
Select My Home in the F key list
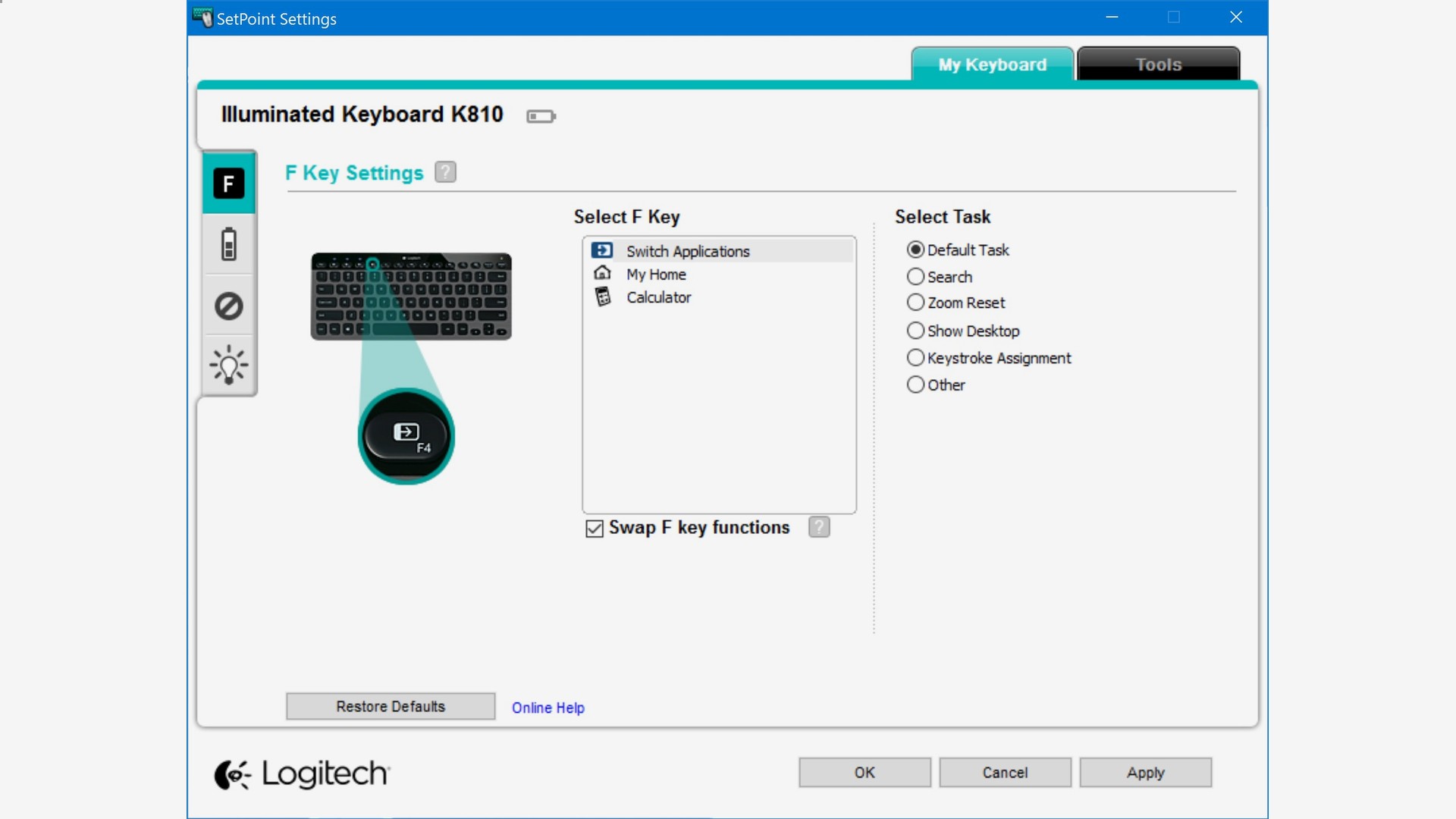[656, 275]
